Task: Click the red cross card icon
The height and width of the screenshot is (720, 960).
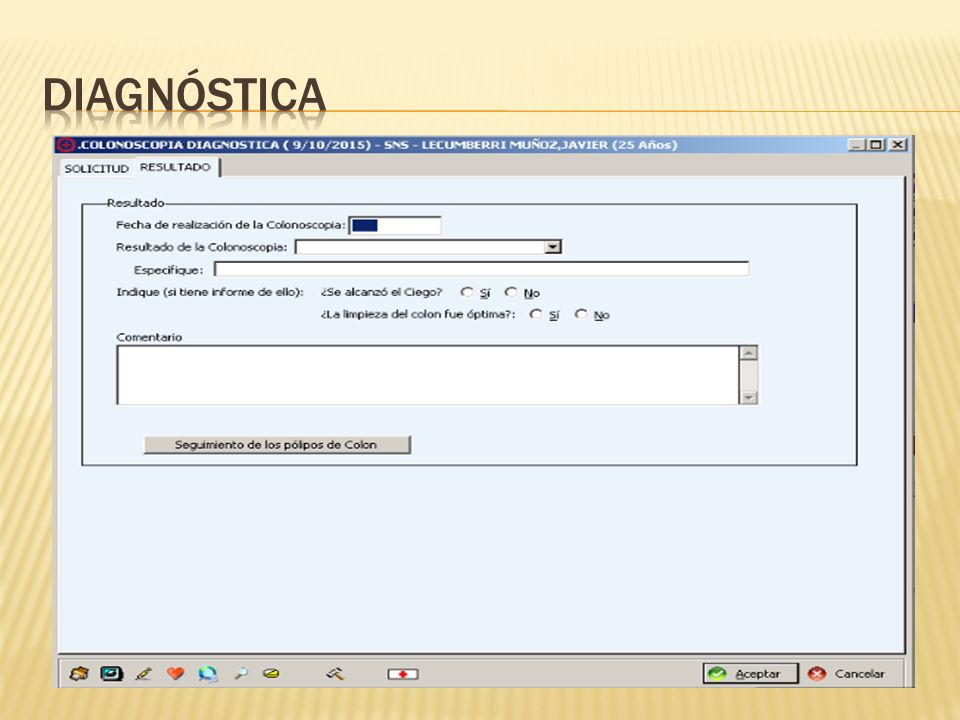Action: tap(402, 674)
